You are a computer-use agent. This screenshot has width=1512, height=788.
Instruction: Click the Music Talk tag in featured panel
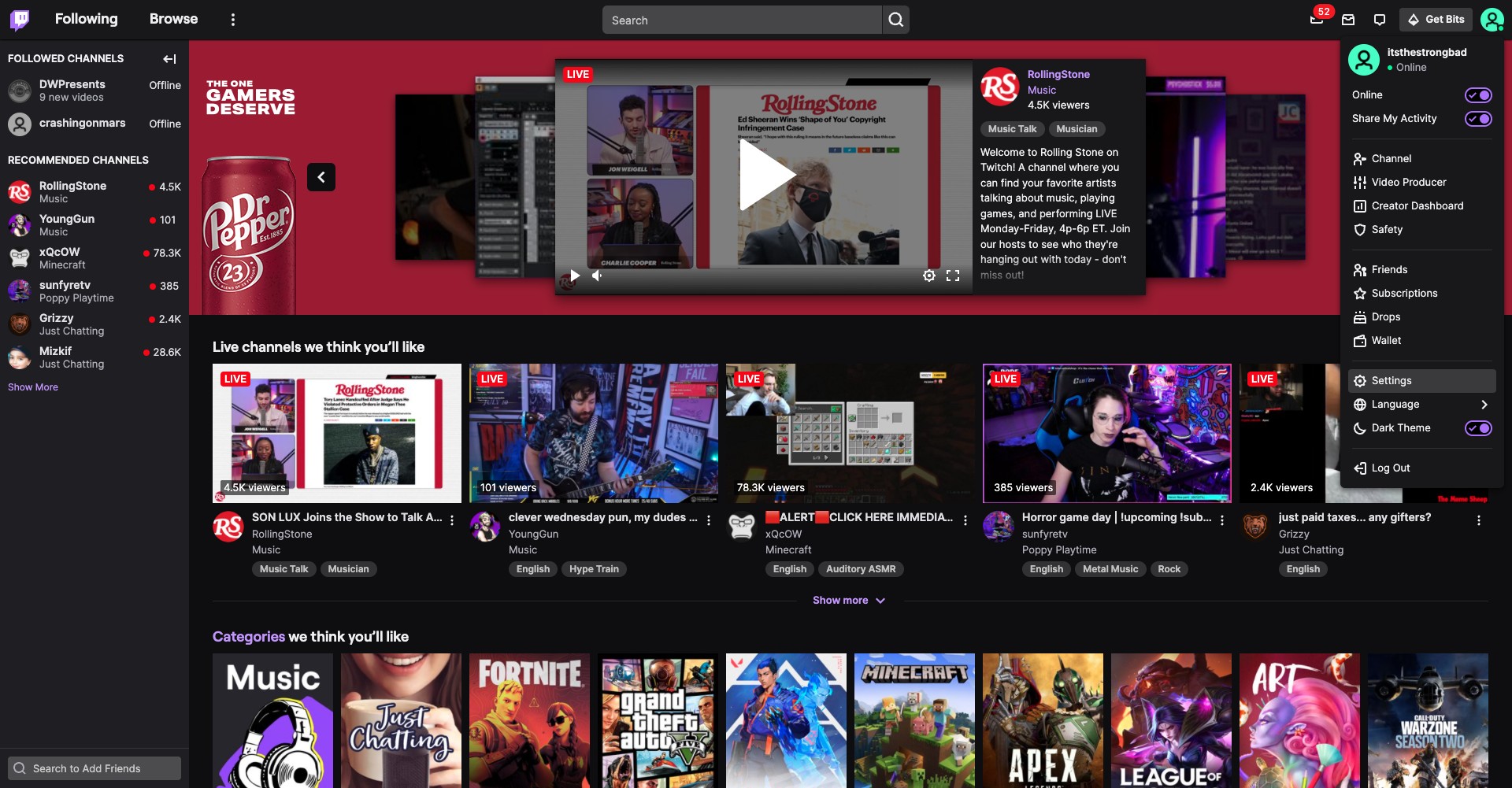(1012, 129)
